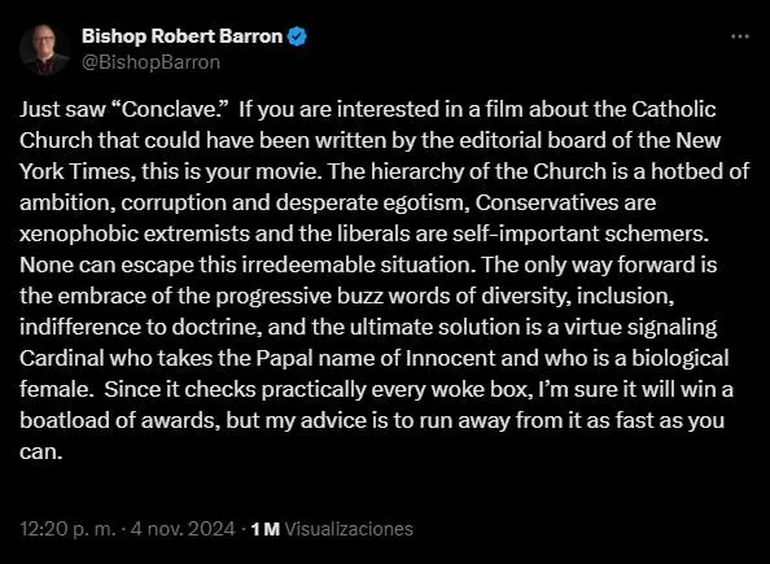Click the Bishop Robert Barron display name
Image resolution: width=770 pixels, height=564 pixels.
(x=182, y=38)
